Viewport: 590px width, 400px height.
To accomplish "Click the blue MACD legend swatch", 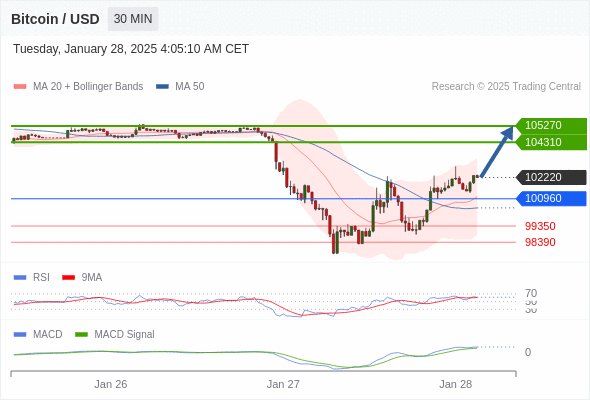I will [x=20, y=335].
